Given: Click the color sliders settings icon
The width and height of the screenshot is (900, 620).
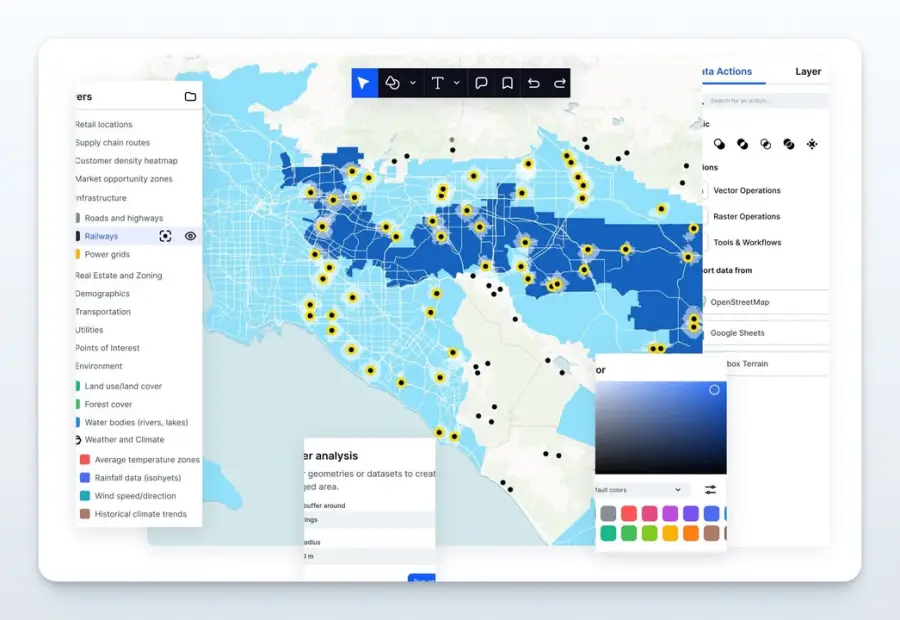Looking at the screenshot, I should (711, 490).
